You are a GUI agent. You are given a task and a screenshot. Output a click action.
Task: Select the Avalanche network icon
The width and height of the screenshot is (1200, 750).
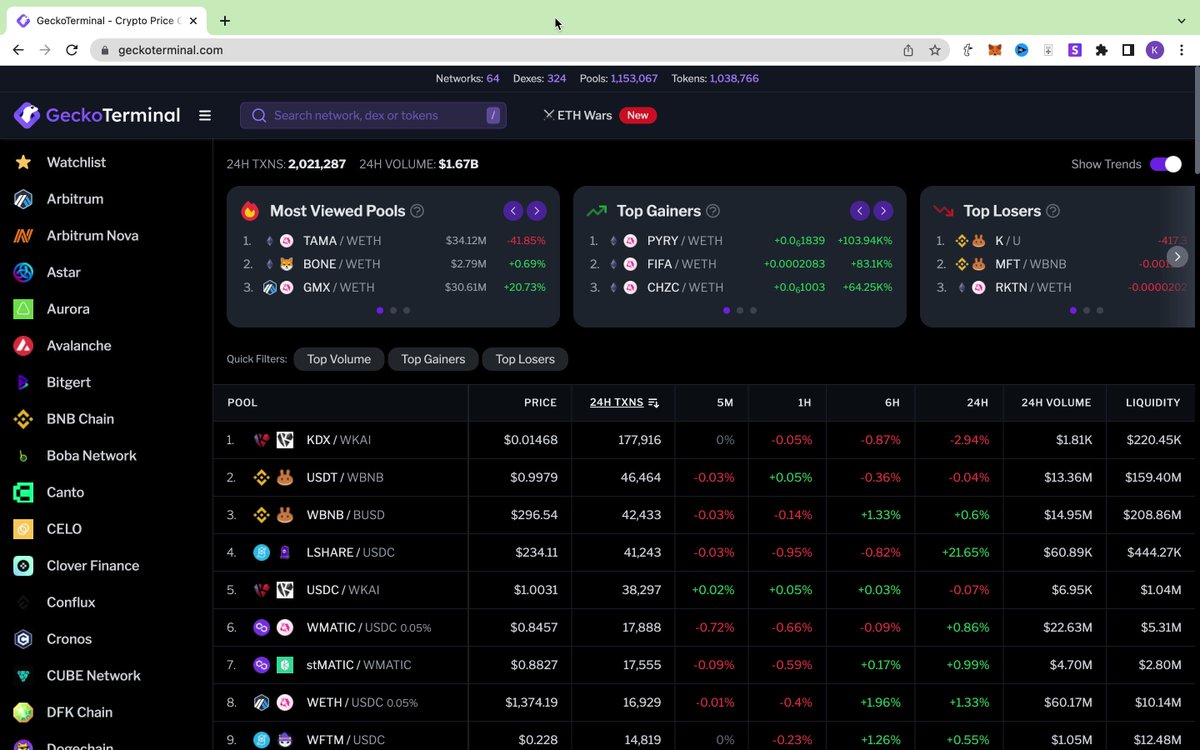click(x=23, y=346)
